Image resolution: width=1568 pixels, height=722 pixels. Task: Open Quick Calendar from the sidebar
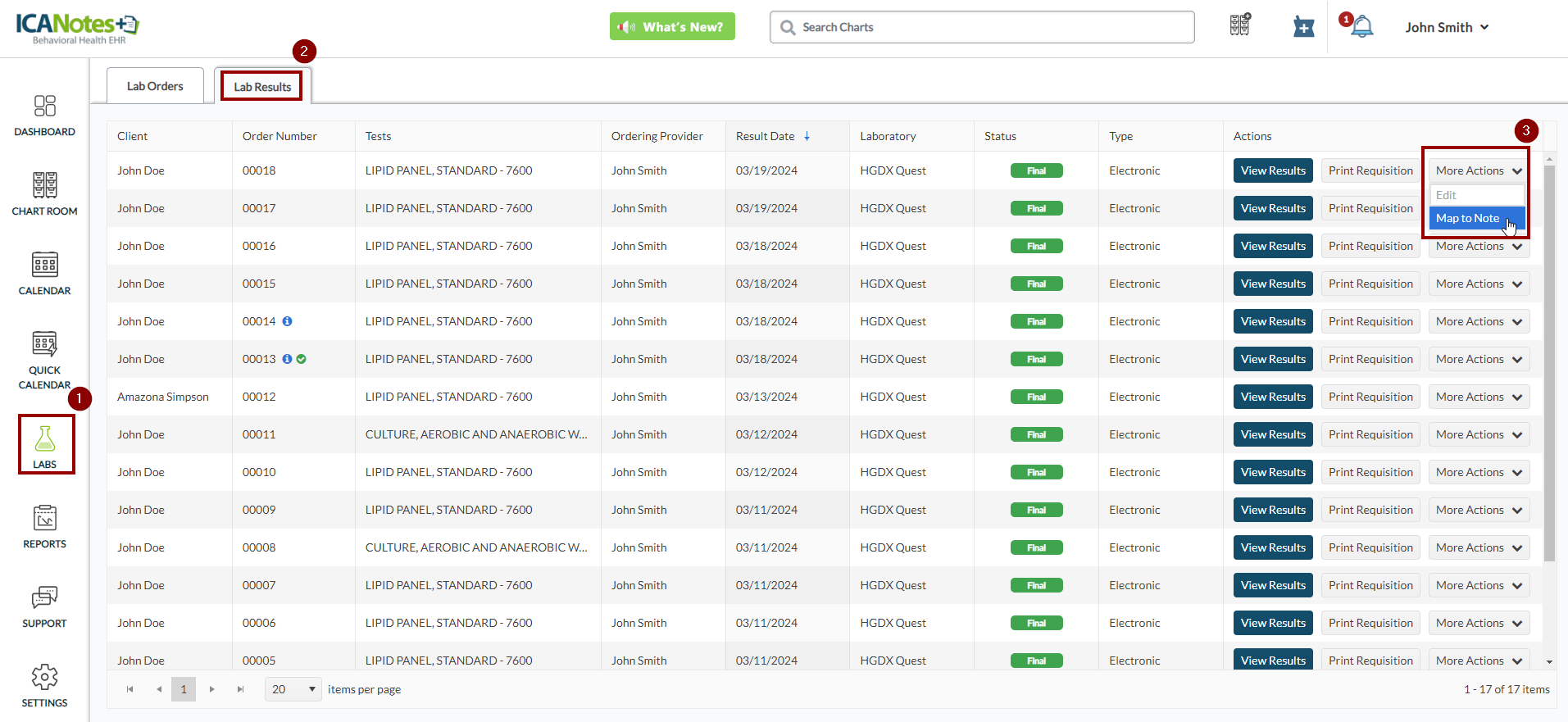[44, 361]
